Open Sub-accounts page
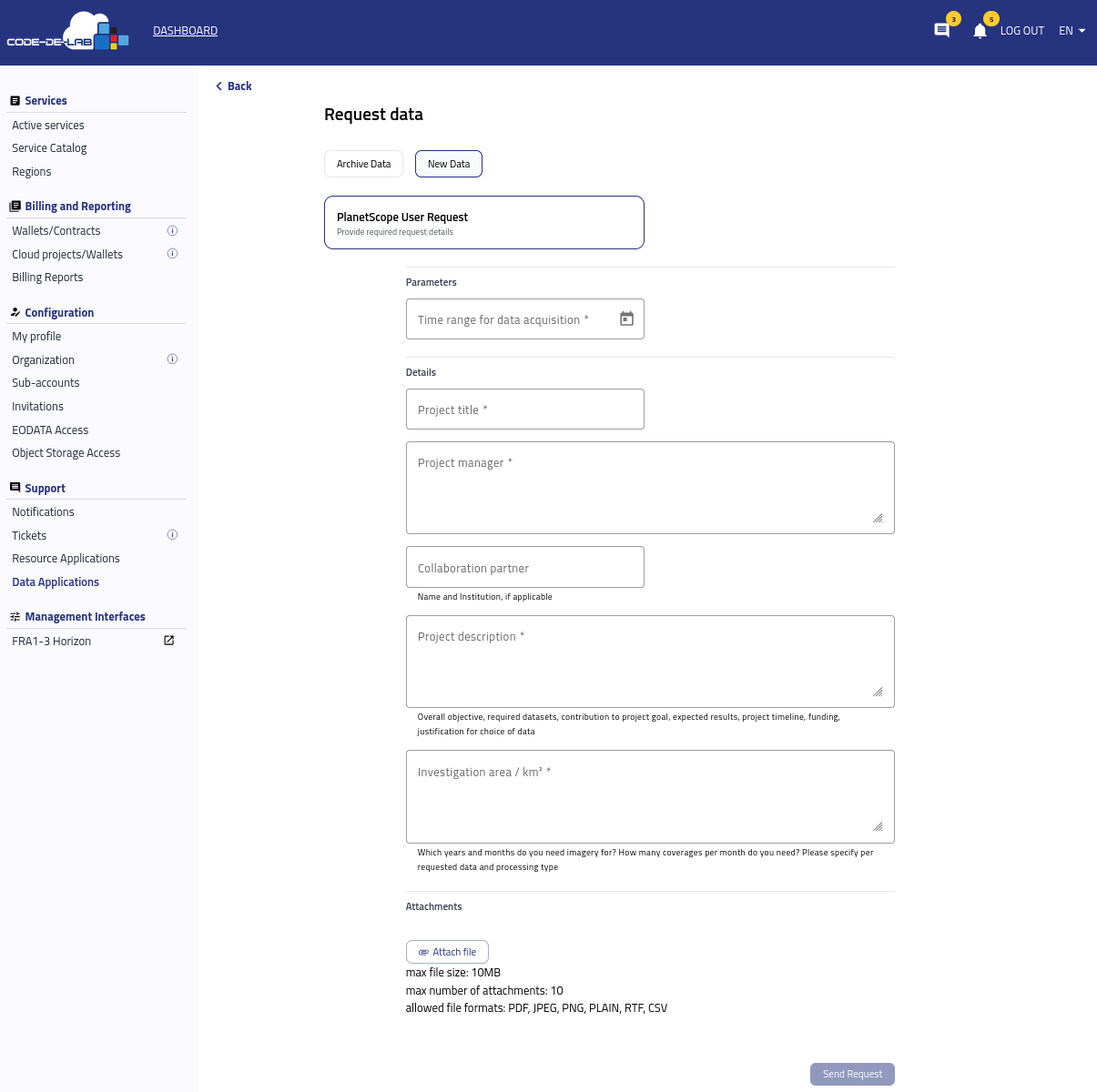1097x1092 pixels. tap(46, 383)
